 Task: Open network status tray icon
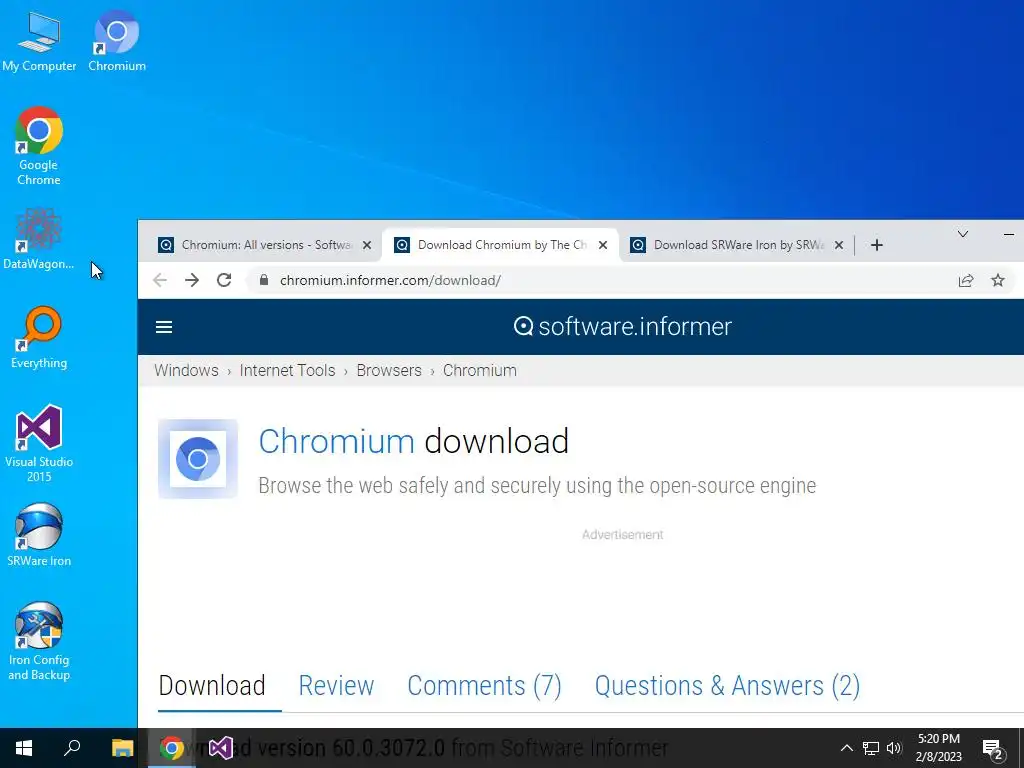point(871,748)
